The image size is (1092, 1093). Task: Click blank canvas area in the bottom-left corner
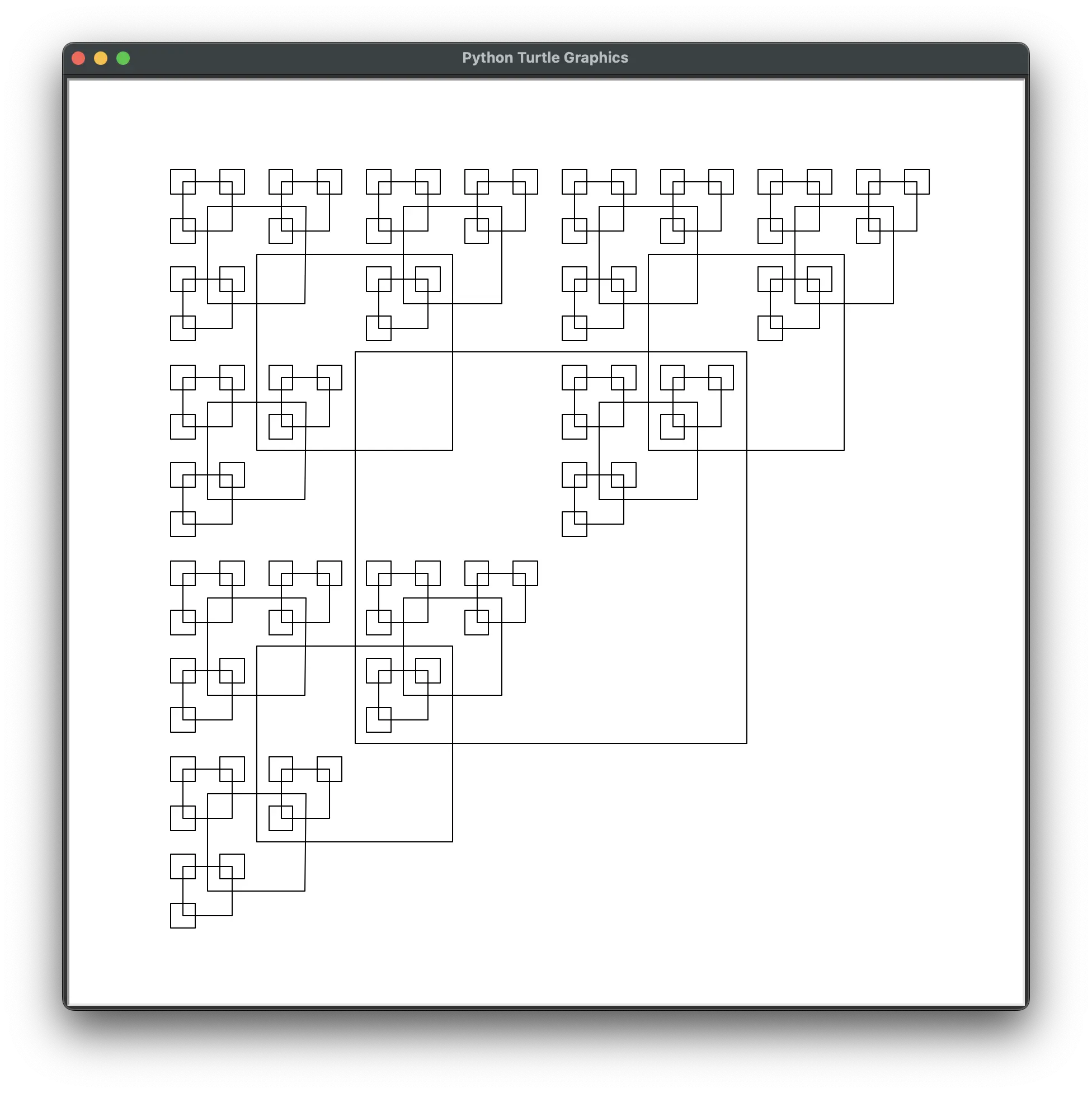[x=113, y=967]
